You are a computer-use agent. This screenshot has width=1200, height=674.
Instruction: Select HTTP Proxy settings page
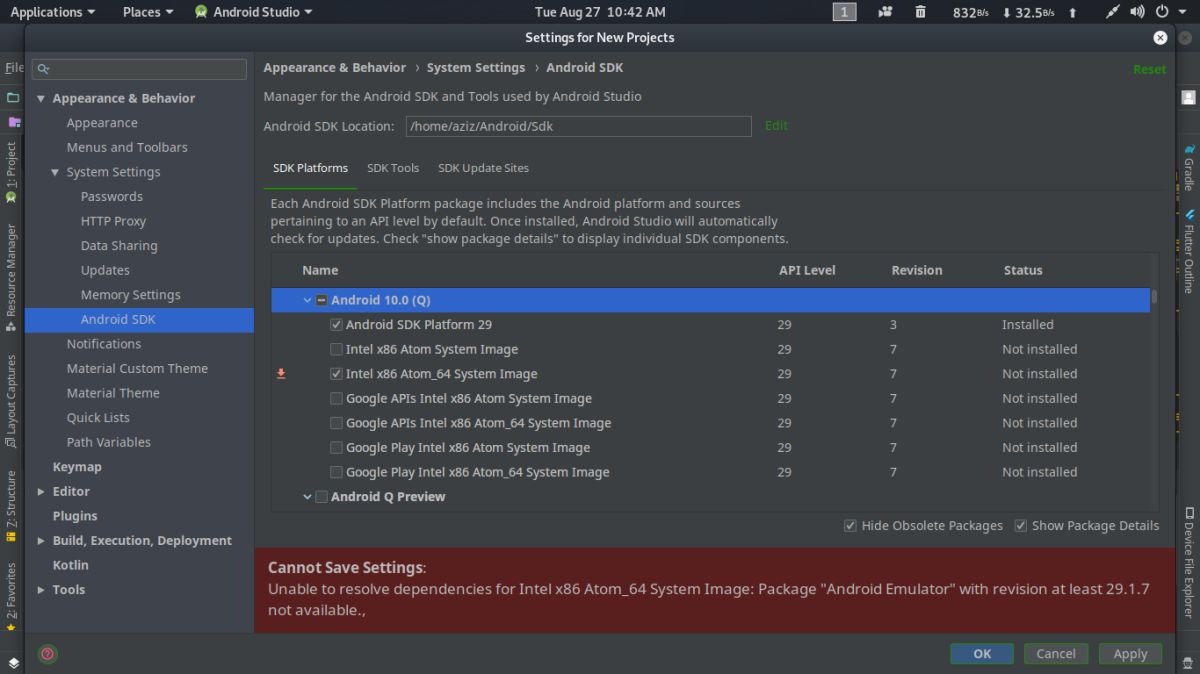pyautogui.click(x=113, y=221)
